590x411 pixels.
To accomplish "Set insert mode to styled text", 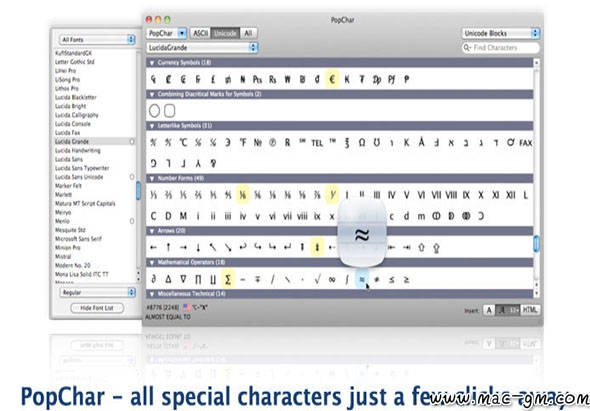I will tap(508, 310).
